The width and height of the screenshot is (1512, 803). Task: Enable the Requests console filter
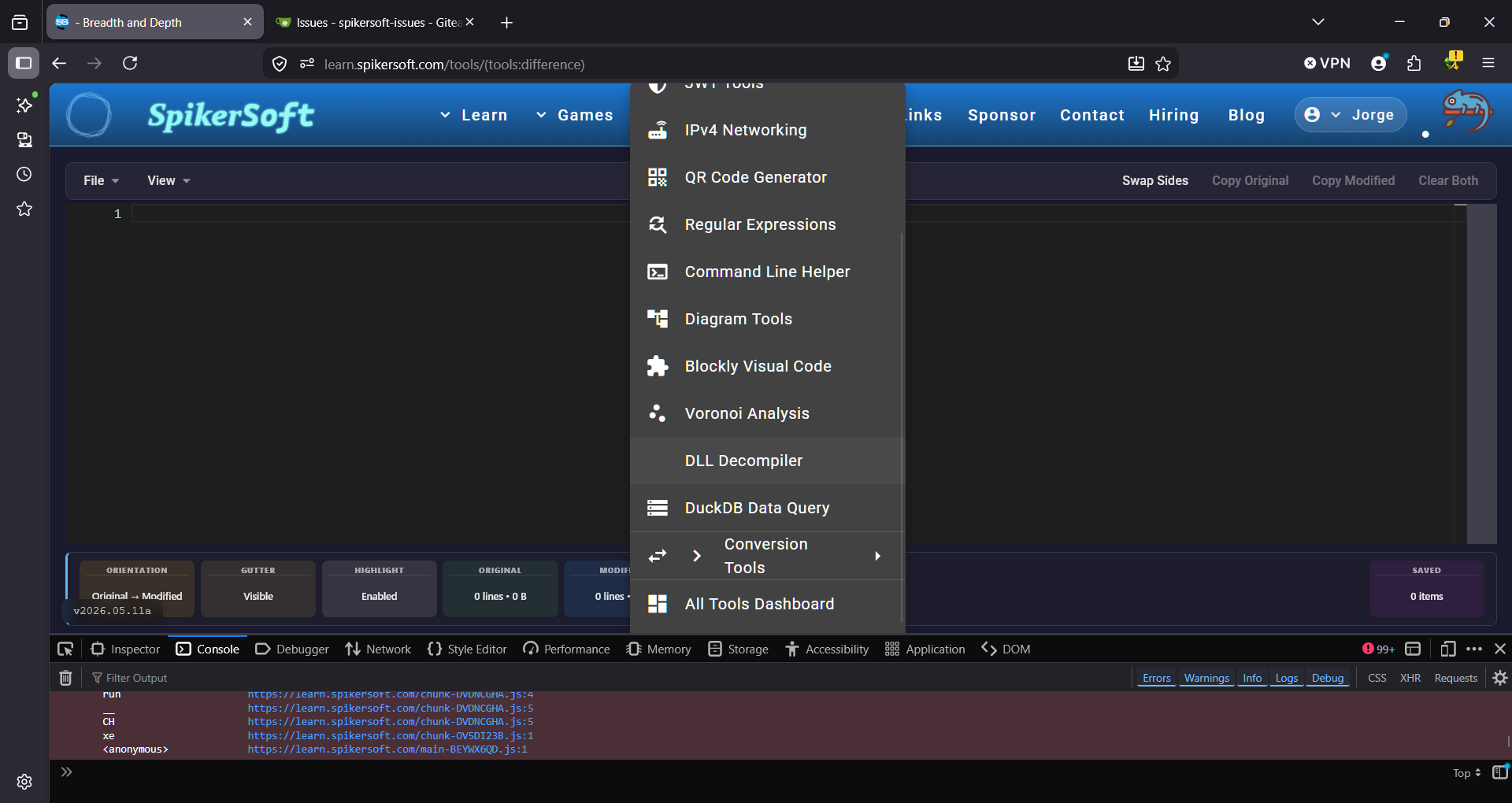(1456, 678)
